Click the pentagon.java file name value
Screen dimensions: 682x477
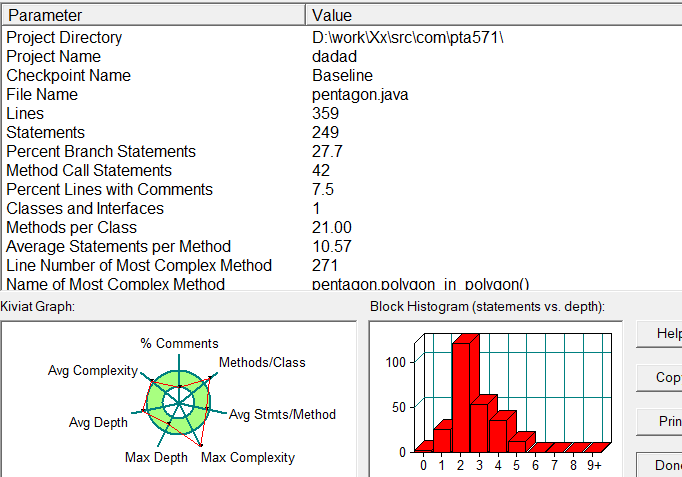coord(360,95)
